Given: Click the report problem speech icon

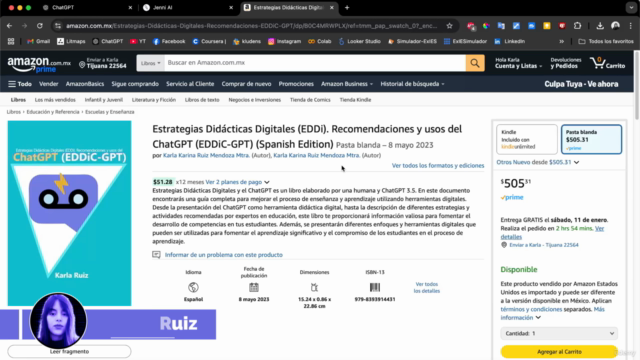Looking at the screenshot, I should pos(156,255).
